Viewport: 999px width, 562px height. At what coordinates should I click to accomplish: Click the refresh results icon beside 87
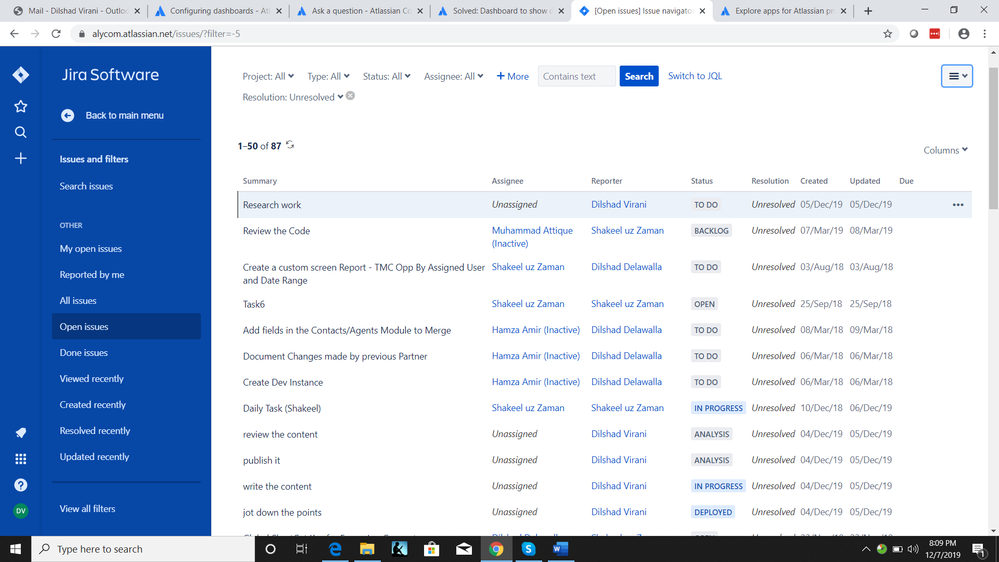coord(290,145)
